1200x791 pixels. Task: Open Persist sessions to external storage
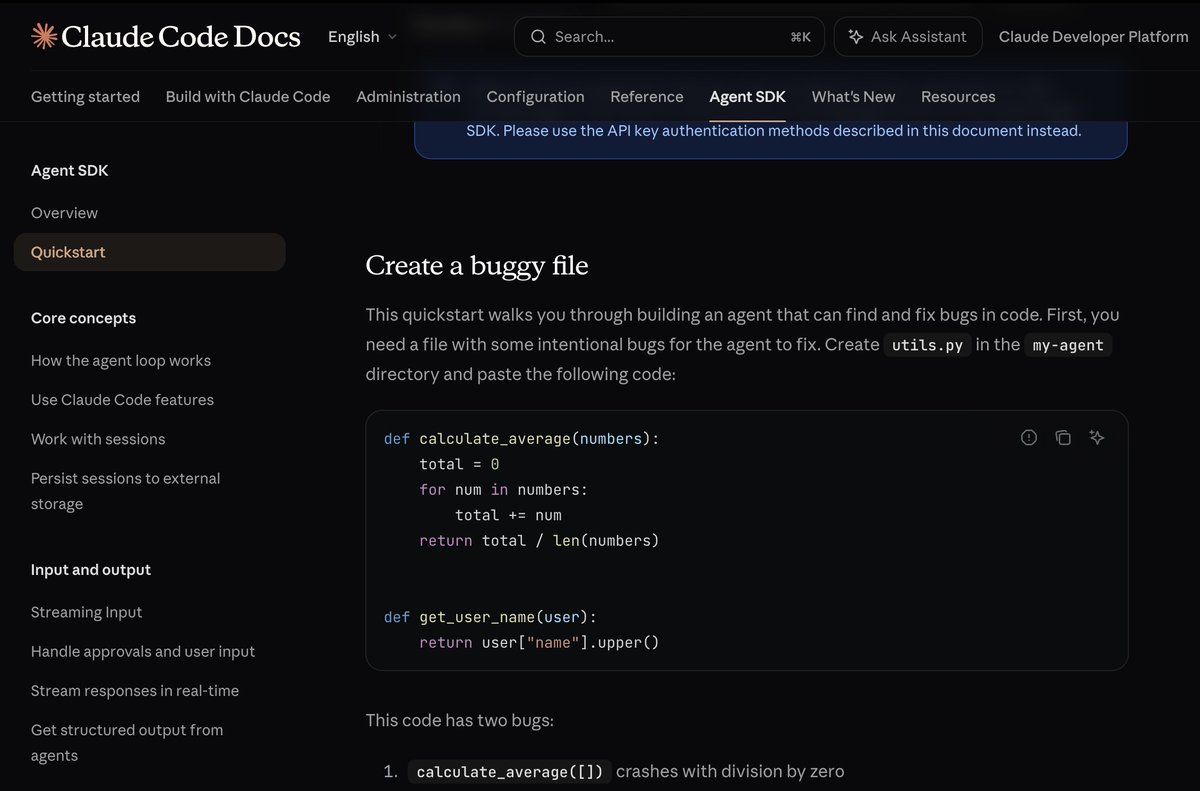pyautogui.click(x=125, y=491)
